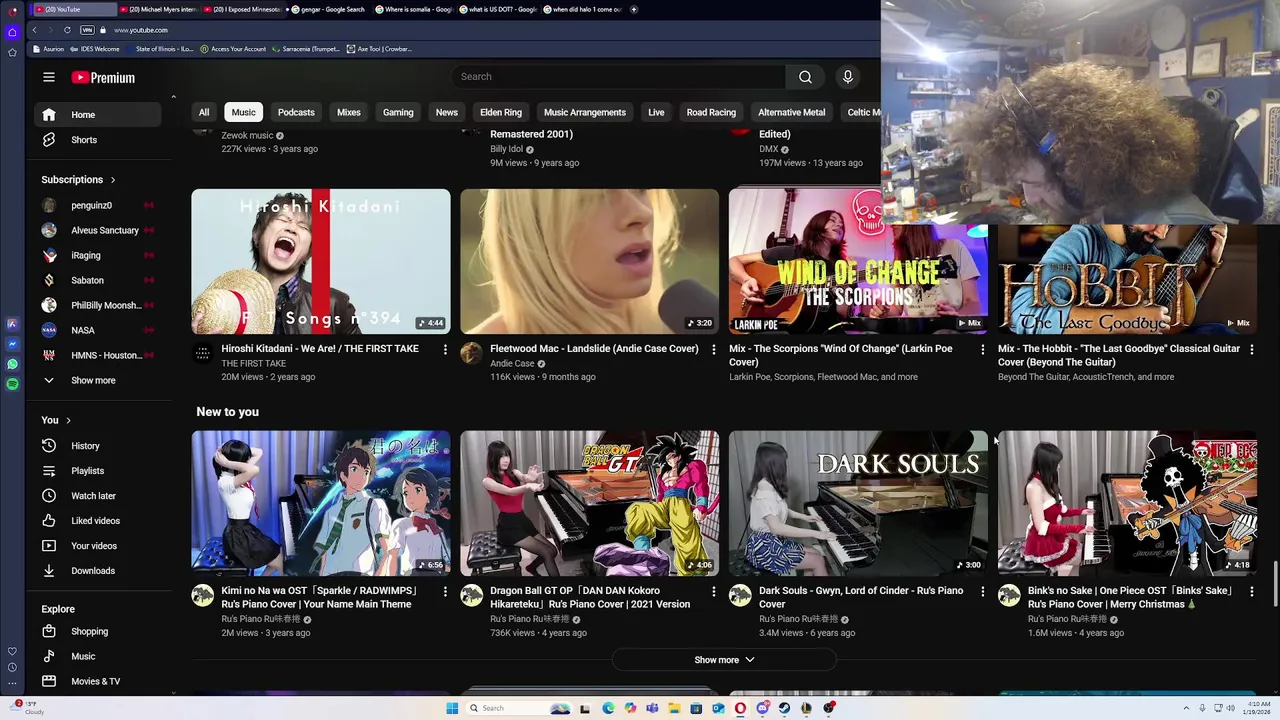Open the Sabaton subscription channel
This screenshot has width=1280, height=720.
(x=97, y=280)
